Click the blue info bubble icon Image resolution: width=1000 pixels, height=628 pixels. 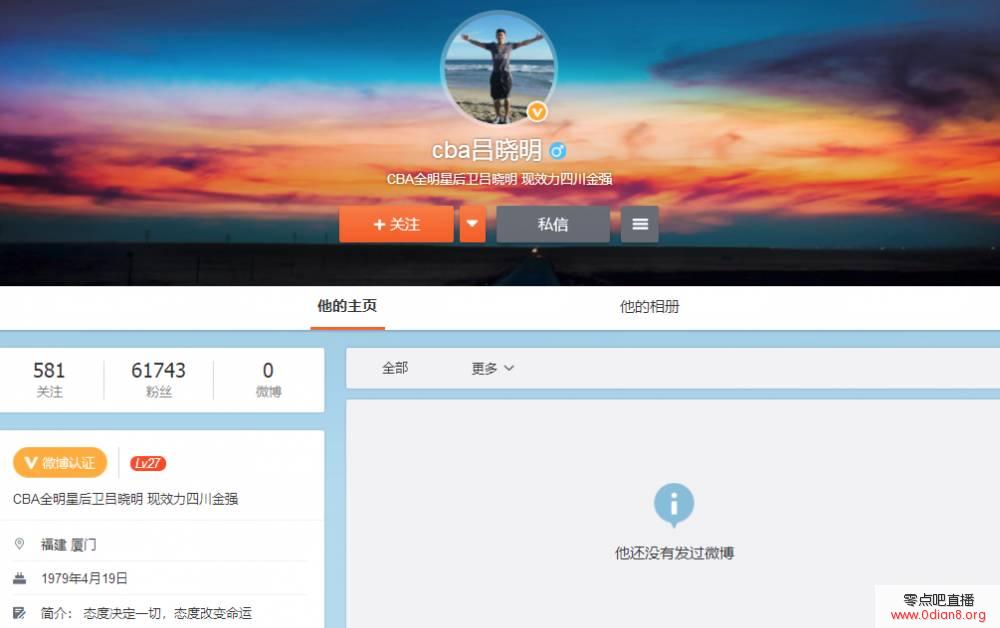[673, 505]
